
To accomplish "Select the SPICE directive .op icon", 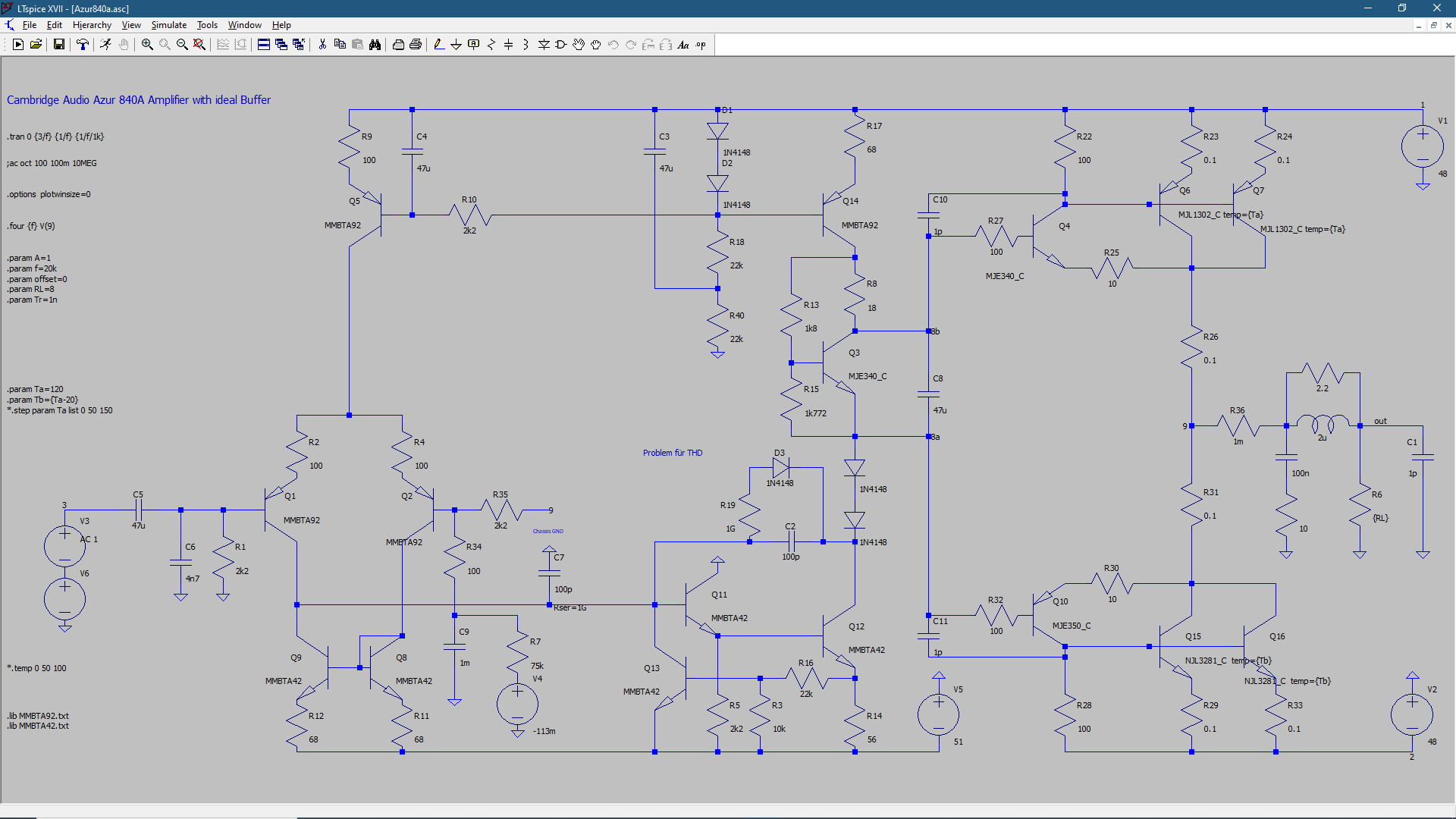I will coord(701,45).
